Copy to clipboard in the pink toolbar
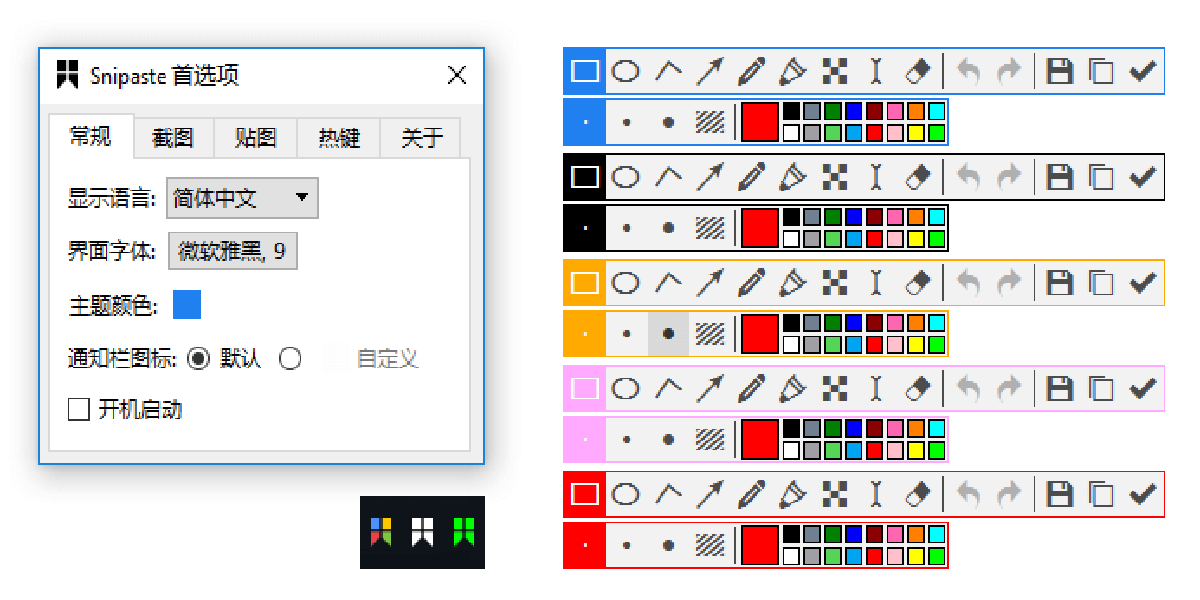The image size is (1200, 600). point(1101,389)
